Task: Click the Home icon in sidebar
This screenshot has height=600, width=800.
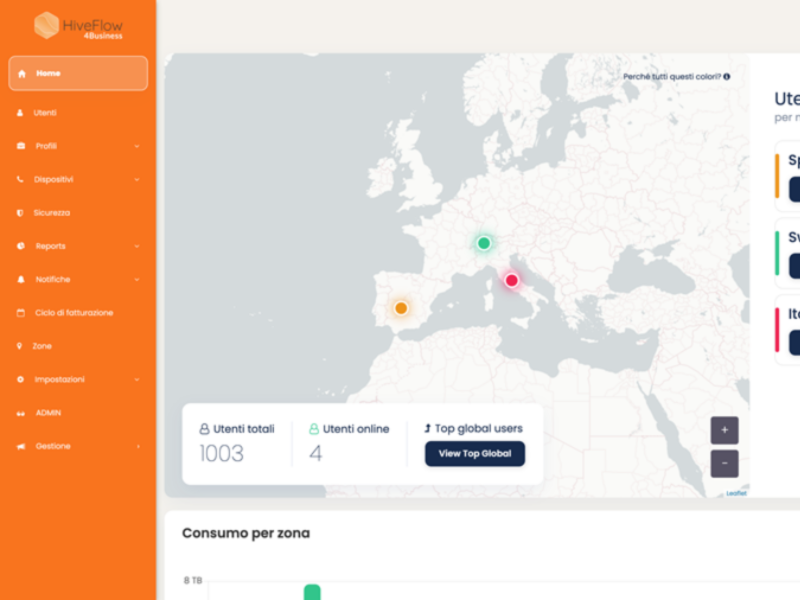Action: click(22, 74)
